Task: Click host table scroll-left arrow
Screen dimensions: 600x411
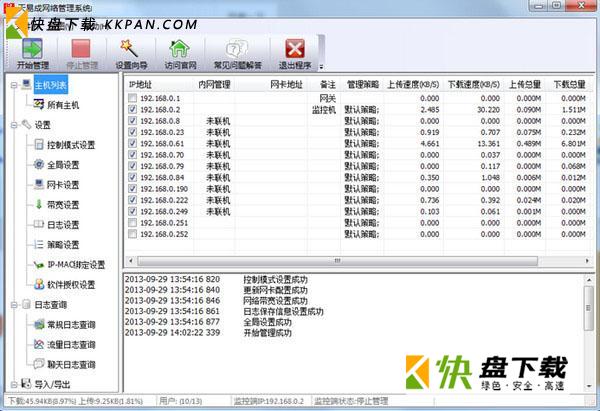Action: [131, 261]
